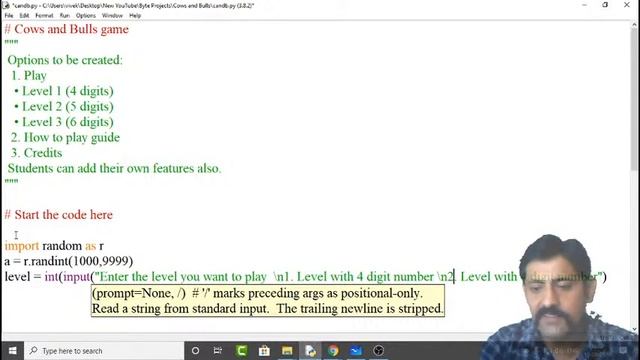Click the "Level 1 (4 digits)" line
This screenshot has height=360, width=640.
[x=68, y=91]
